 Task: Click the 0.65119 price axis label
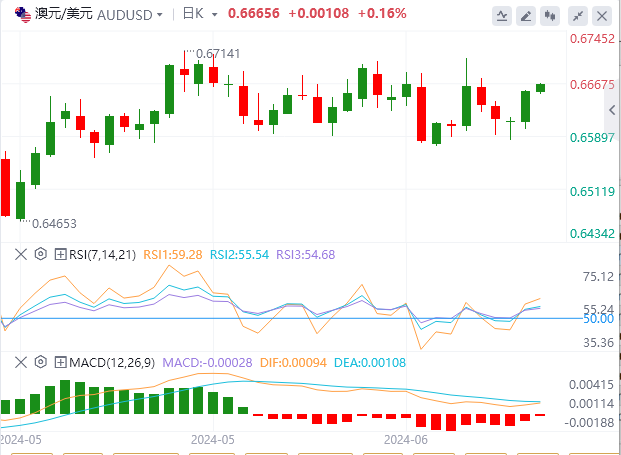pyautogui.click(x=592, y=192)
